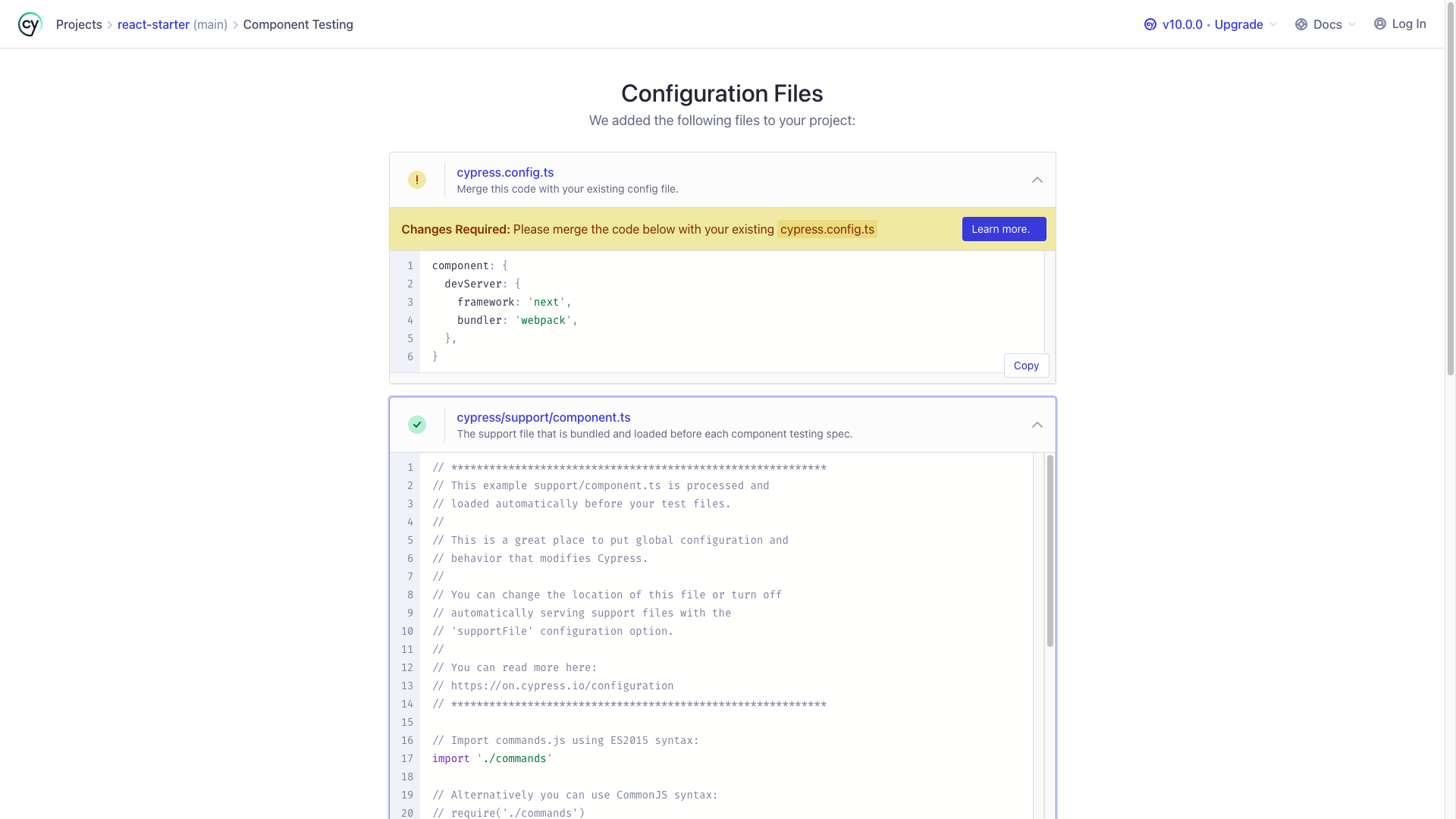Click the Docs lifebuoy icon
This screenshot has height=819, width=1456.
pos(1301,24)
